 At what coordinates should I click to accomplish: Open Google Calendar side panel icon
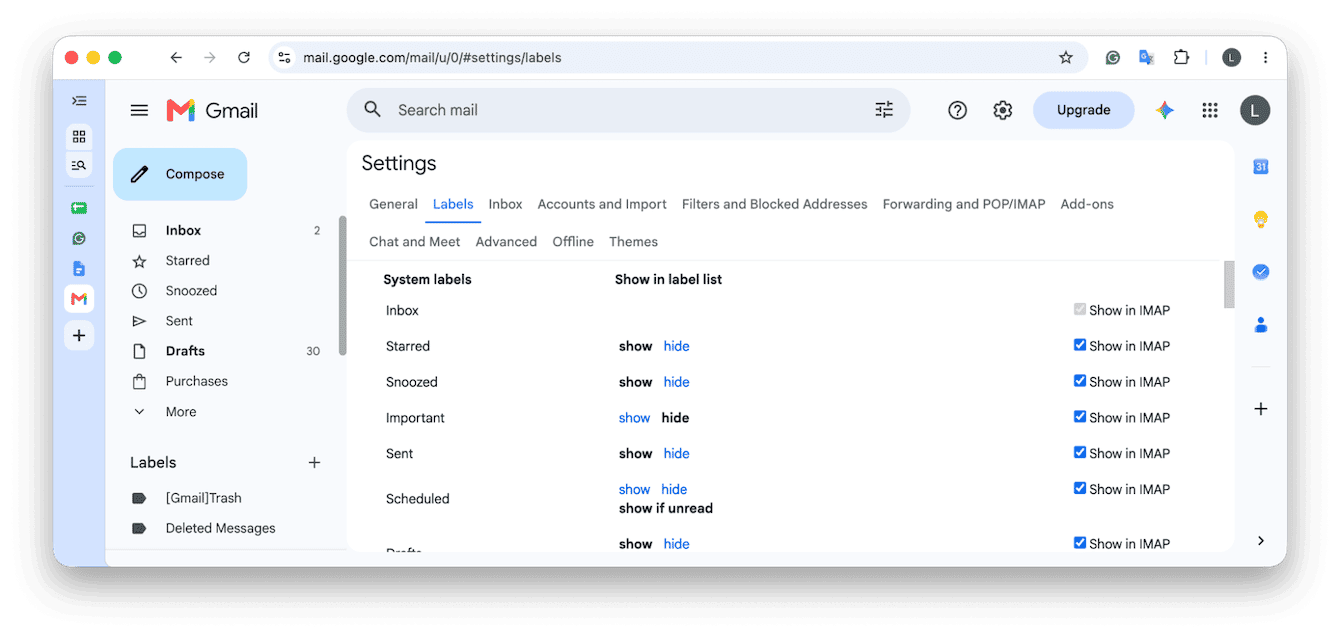pyautogui.click(x=1261, y=167)
